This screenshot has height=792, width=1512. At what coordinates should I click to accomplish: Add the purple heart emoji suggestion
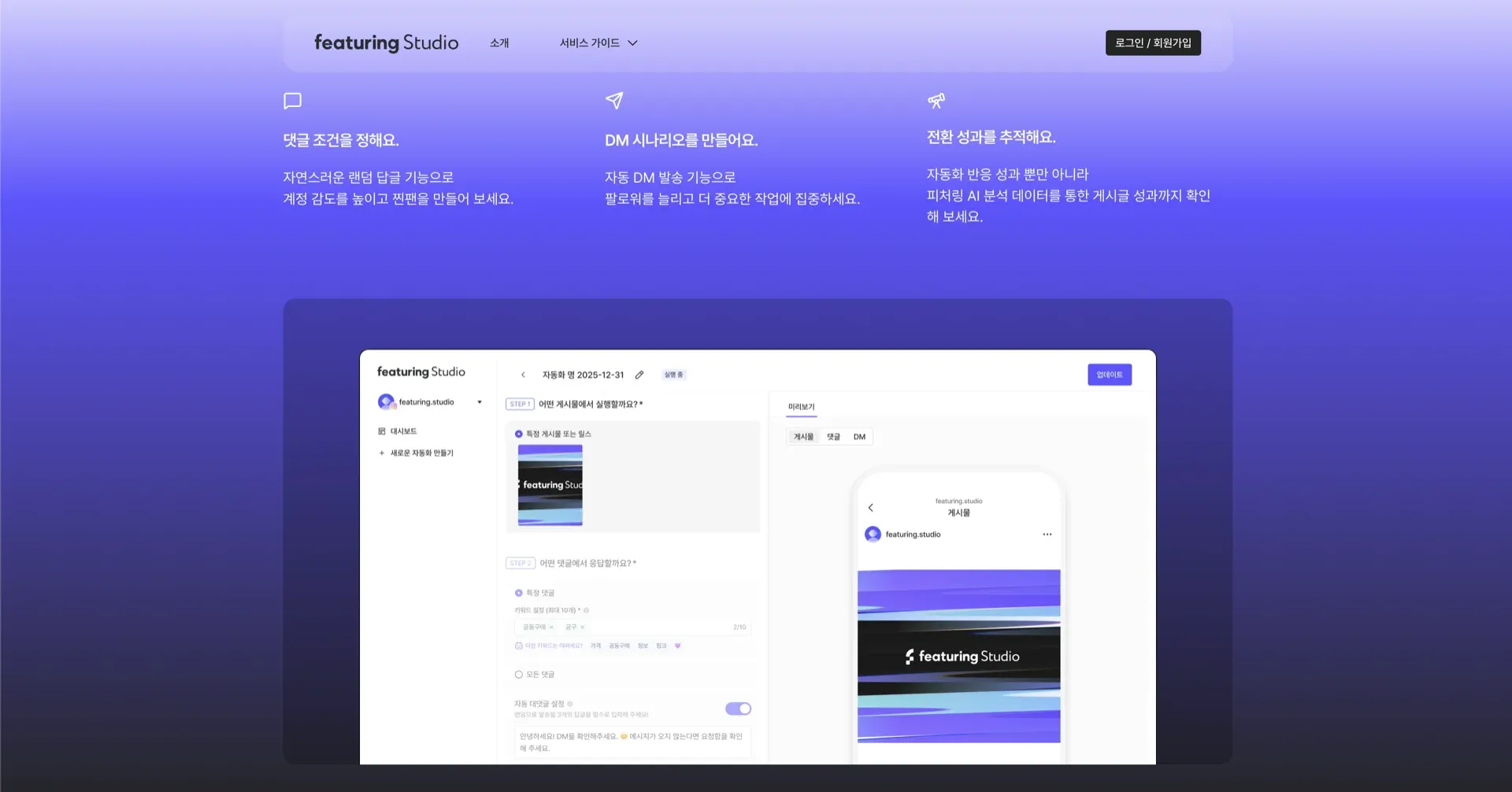coord(677,646)
